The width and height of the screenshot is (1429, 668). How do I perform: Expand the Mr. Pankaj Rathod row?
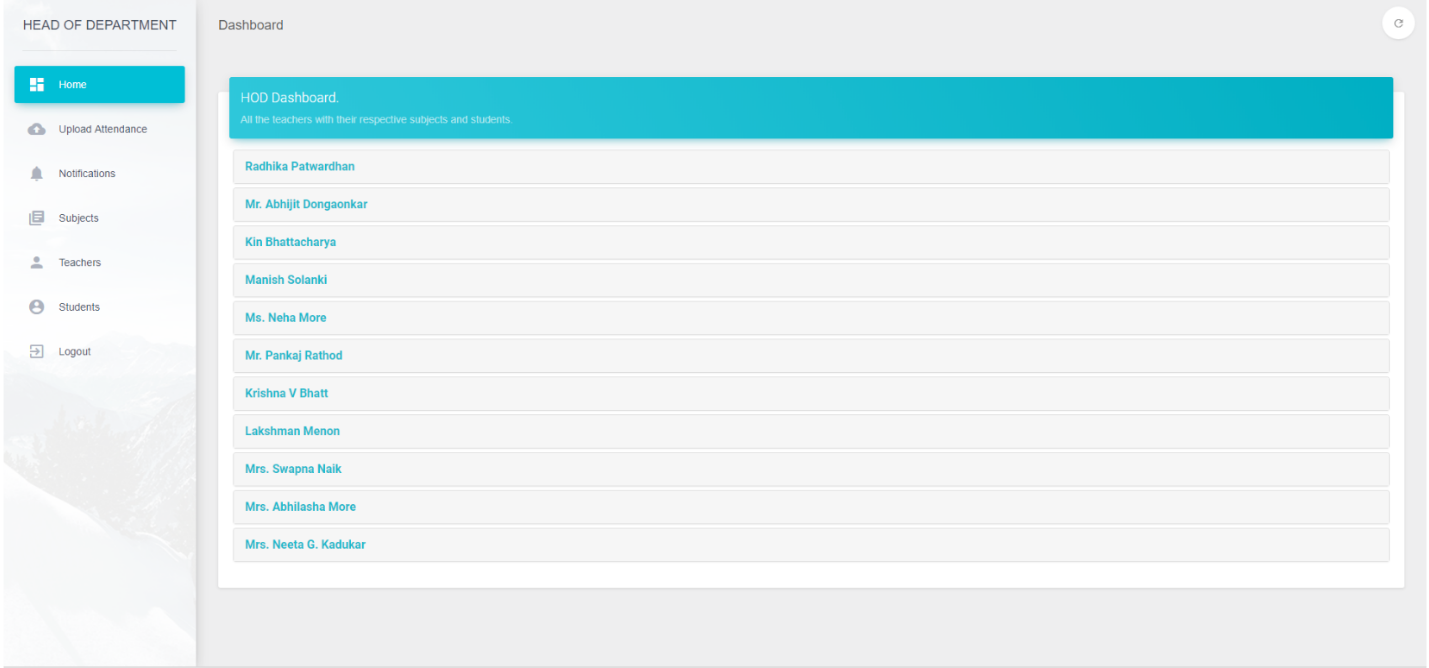click(811, 356)
